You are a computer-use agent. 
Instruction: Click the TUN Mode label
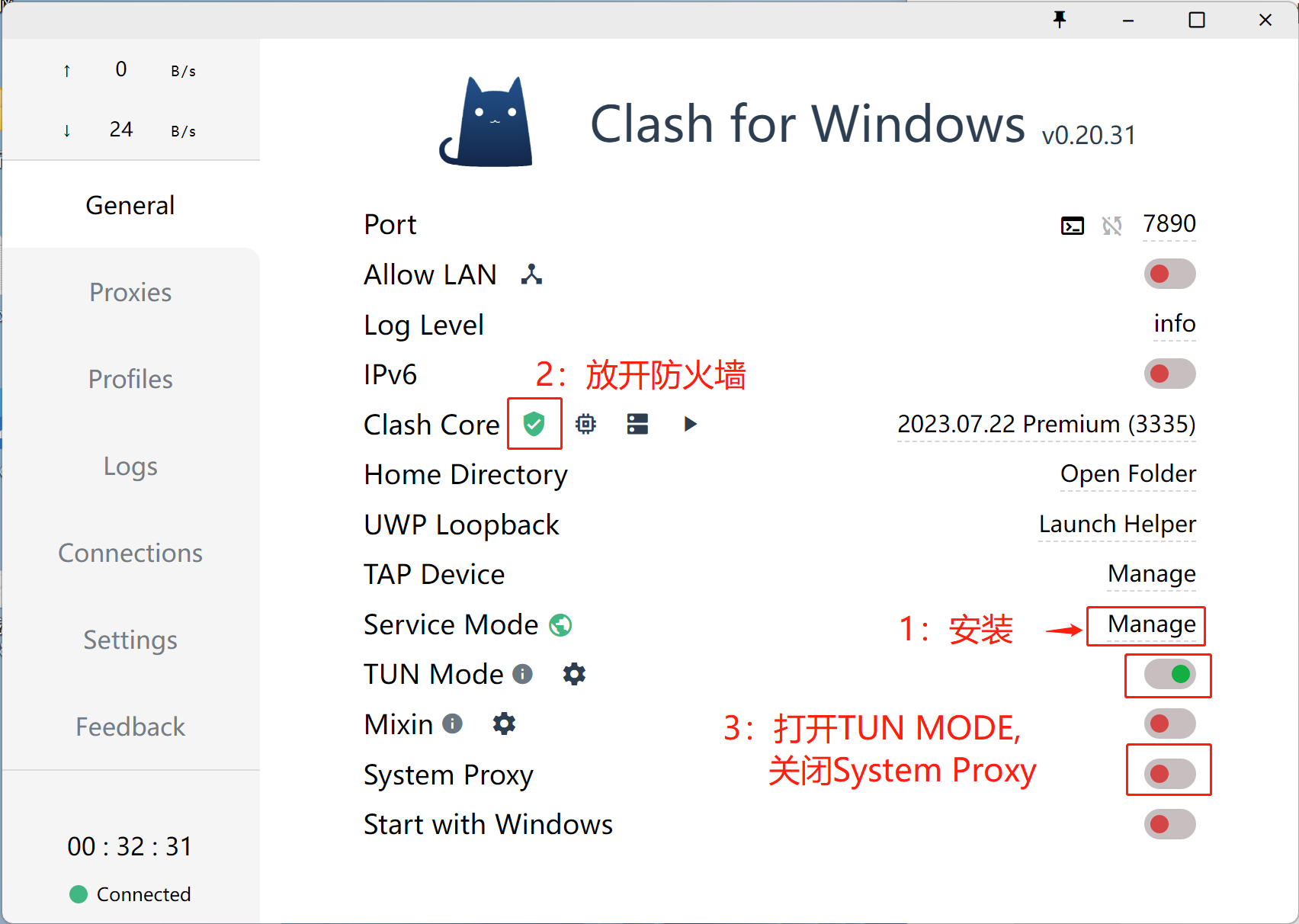(x=434, y=674)
